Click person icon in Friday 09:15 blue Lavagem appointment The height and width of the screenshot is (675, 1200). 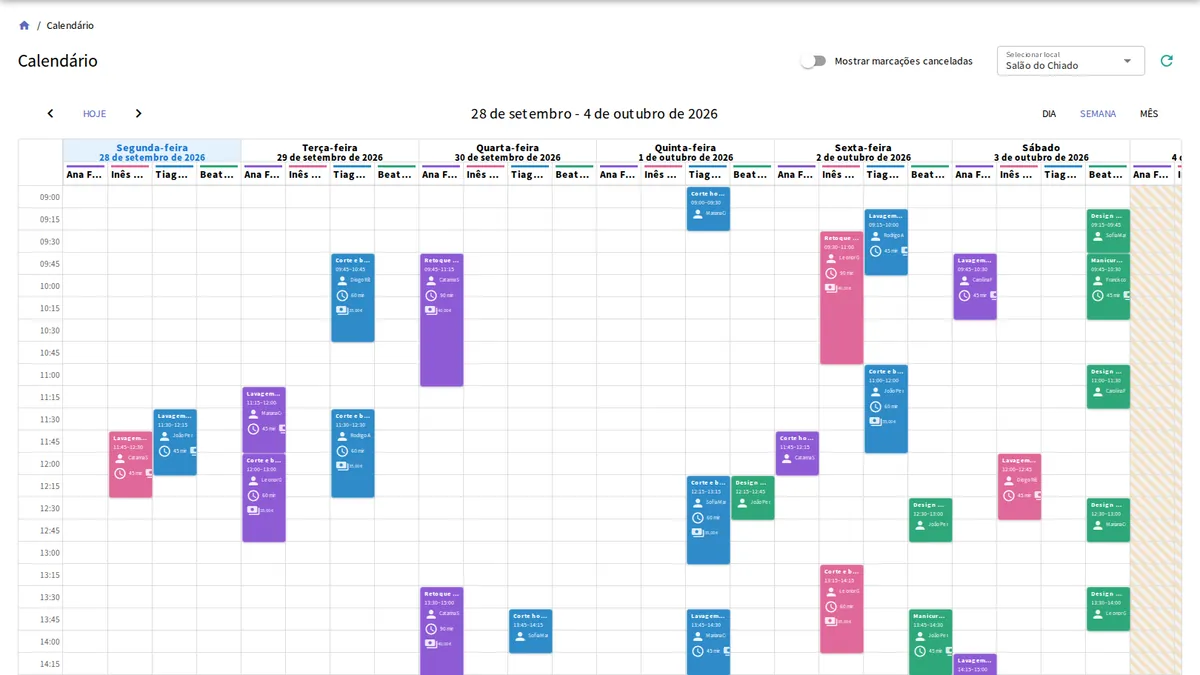click(x=876, y=236)
